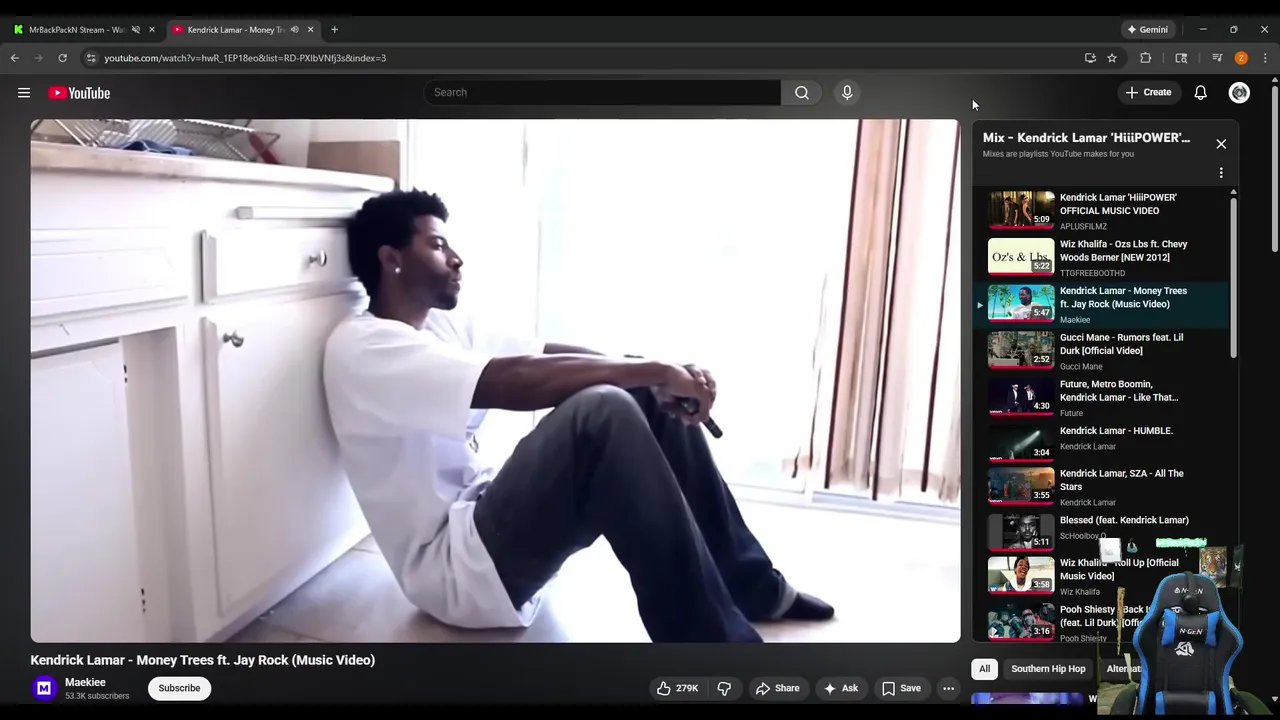Go back in browser history
This screenshot has height=720, width=1280.
pos(15,58)
